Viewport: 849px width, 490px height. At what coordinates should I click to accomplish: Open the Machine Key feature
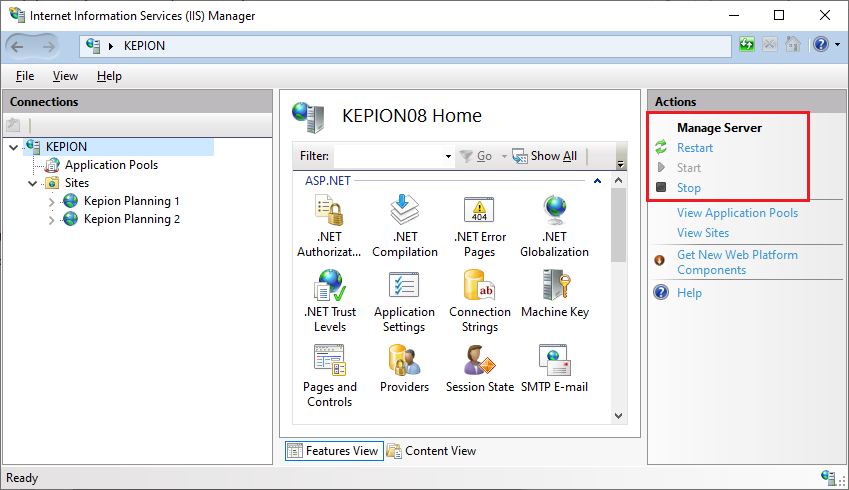555,293
